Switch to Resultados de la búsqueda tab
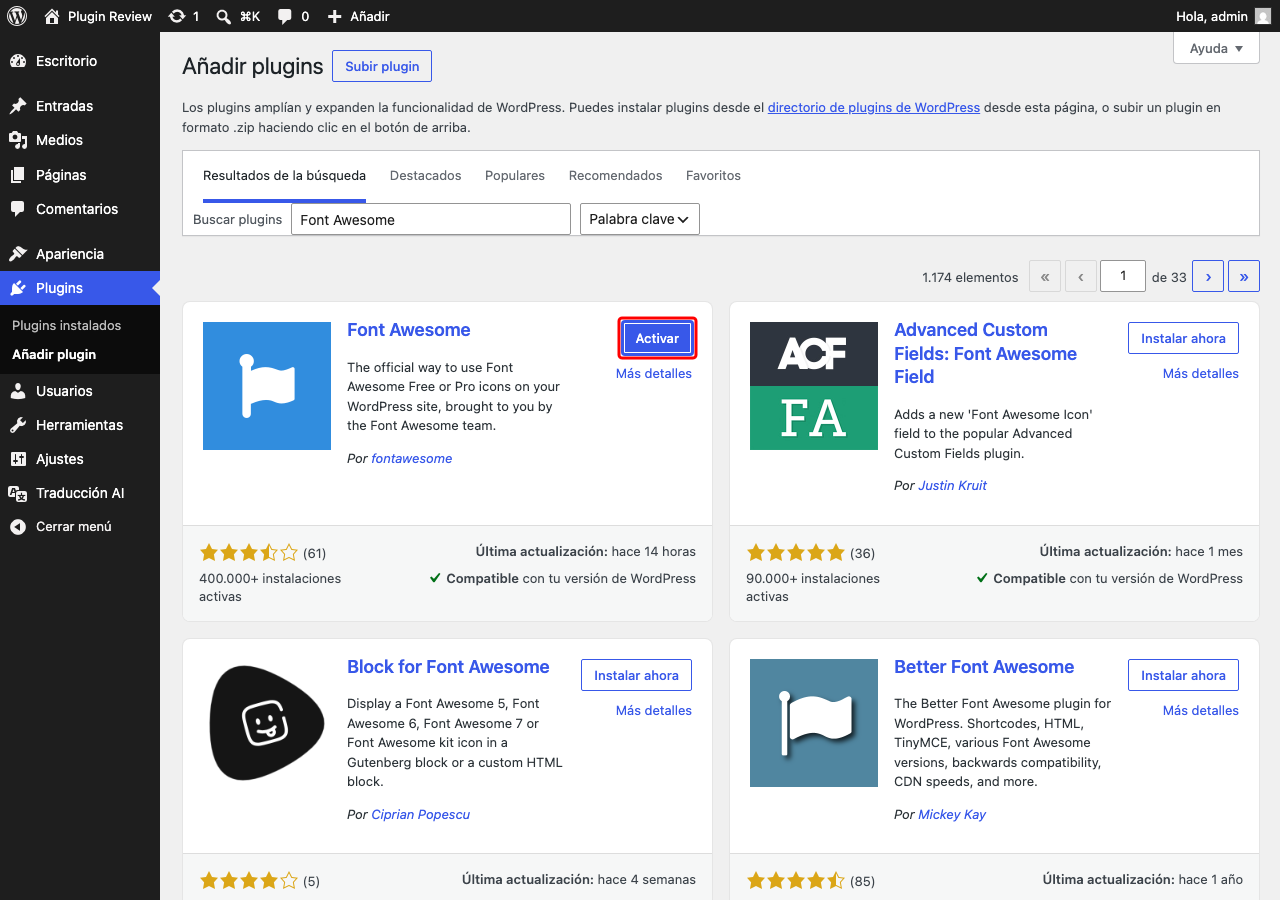Screen dimensions: 1280x900 284,175
